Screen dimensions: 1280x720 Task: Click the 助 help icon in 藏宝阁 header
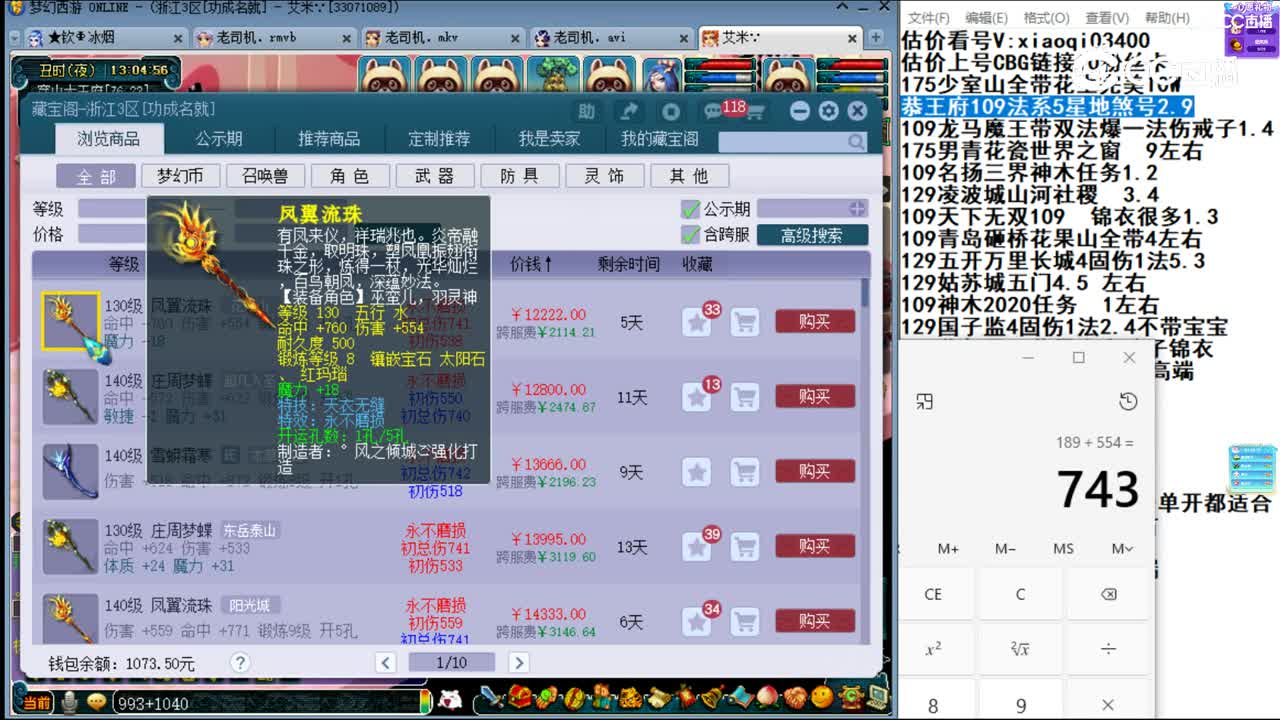[586, 111]
